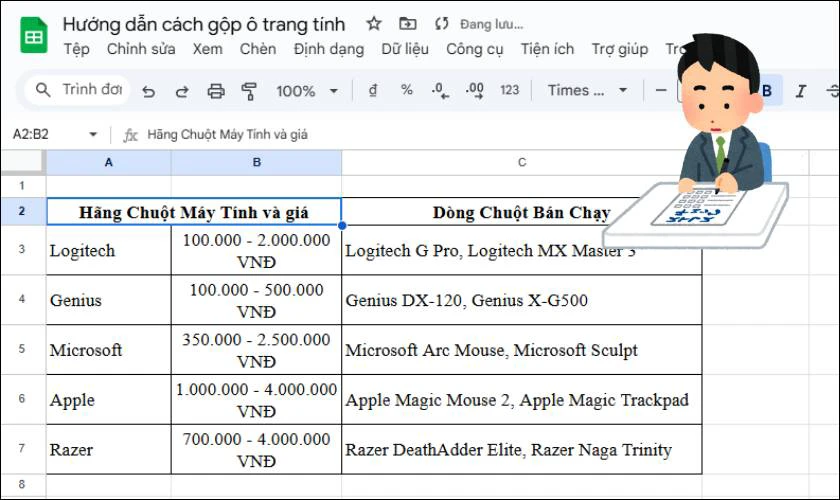
Task: Click the document title text
Action: tap(204, 25)
